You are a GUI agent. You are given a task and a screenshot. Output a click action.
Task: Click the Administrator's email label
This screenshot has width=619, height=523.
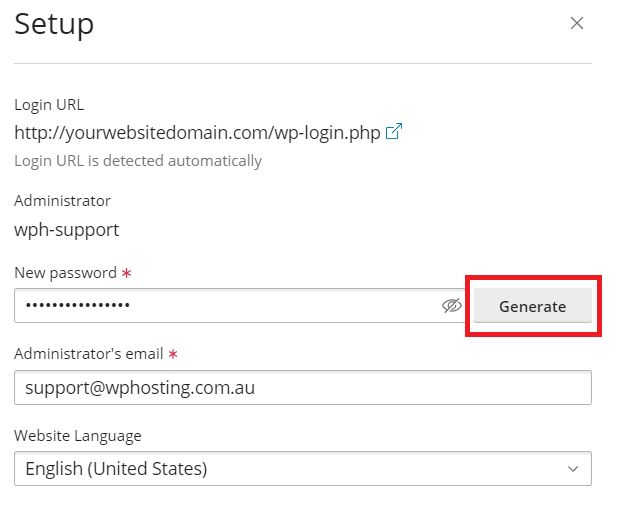[88, 354]
